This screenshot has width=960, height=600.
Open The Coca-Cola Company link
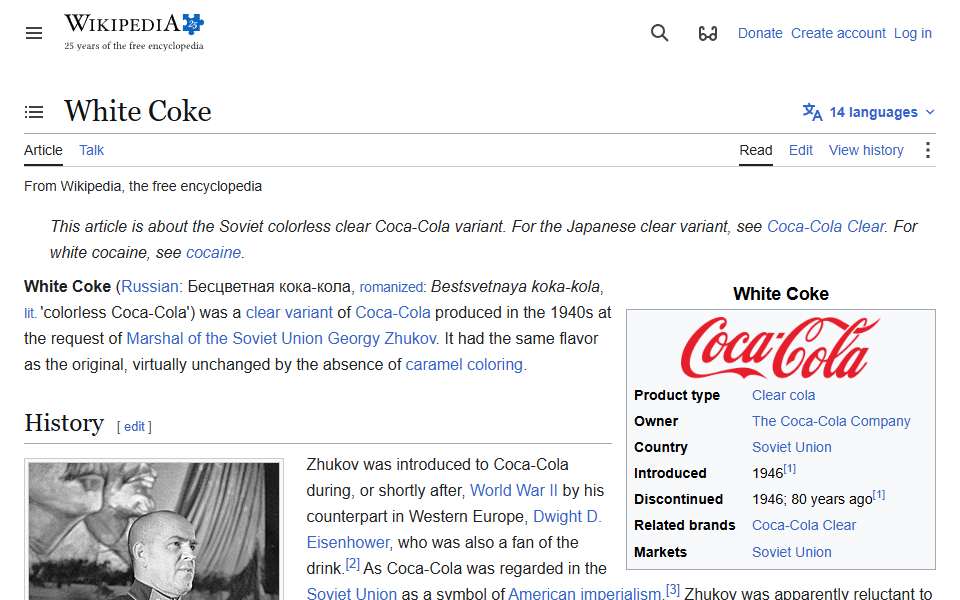pyautogui.click(x=831, y=421)
